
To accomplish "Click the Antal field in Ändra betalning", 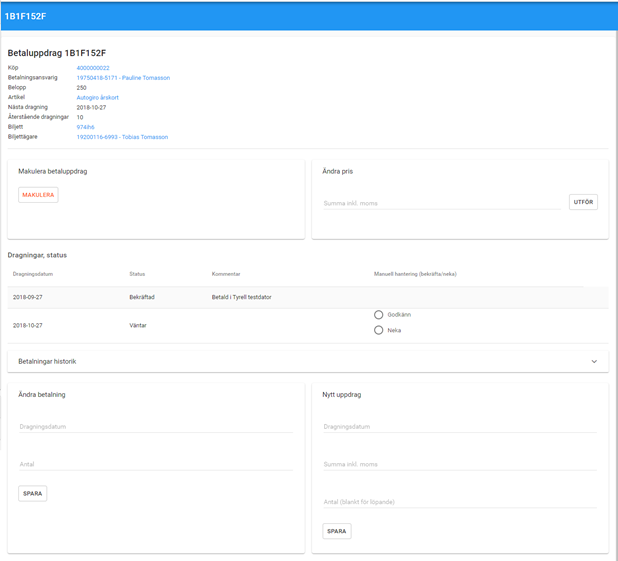I will click(x=155, y=465).
